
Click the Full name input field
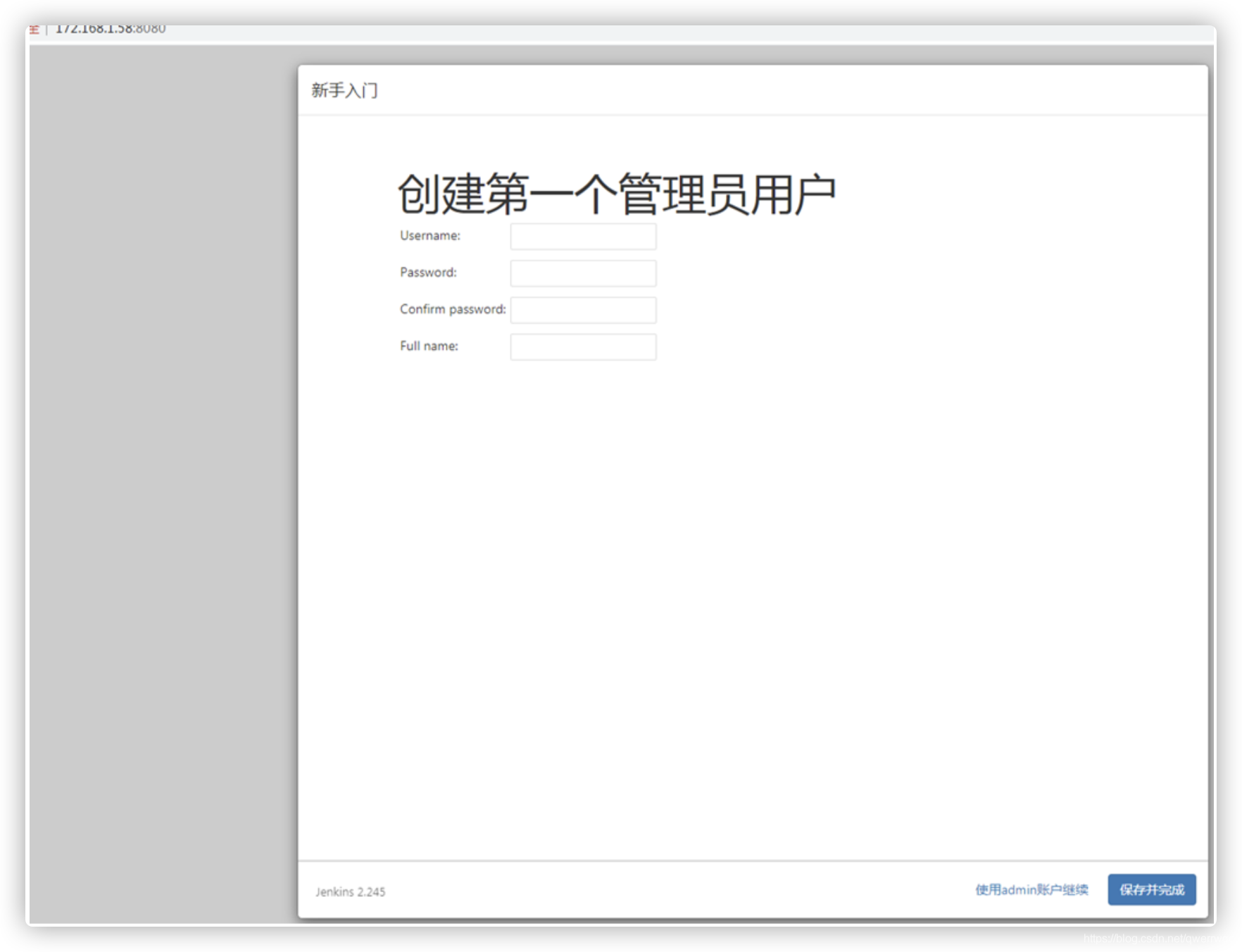coord(583,346)
